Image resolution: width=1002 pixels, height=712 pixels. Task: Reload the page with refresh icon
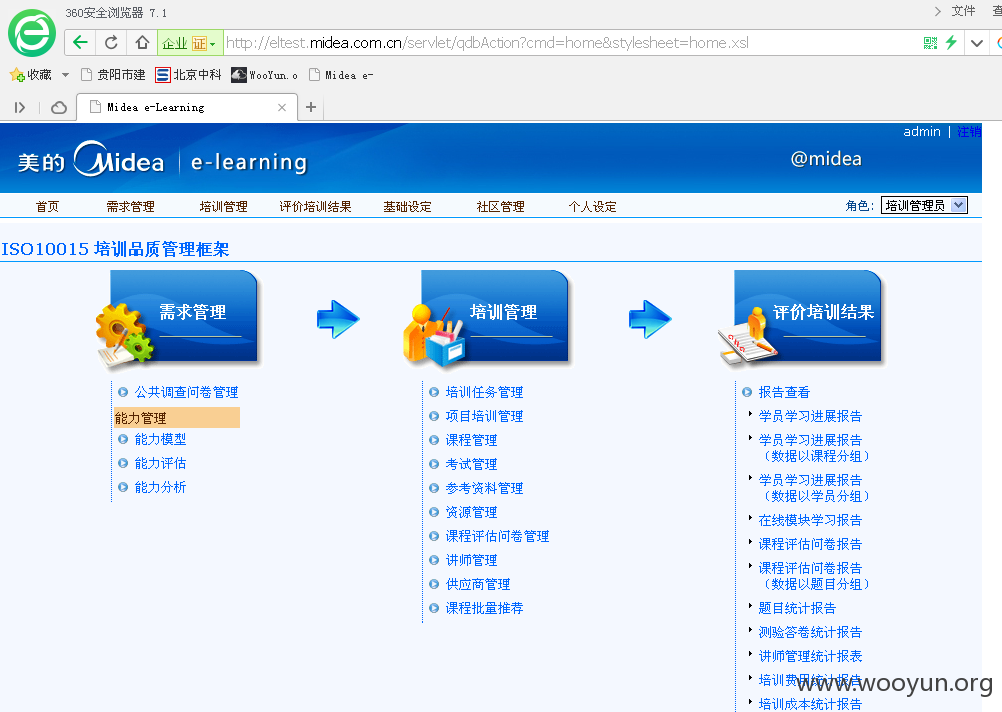pyautogui.click(x=111, y=43)
